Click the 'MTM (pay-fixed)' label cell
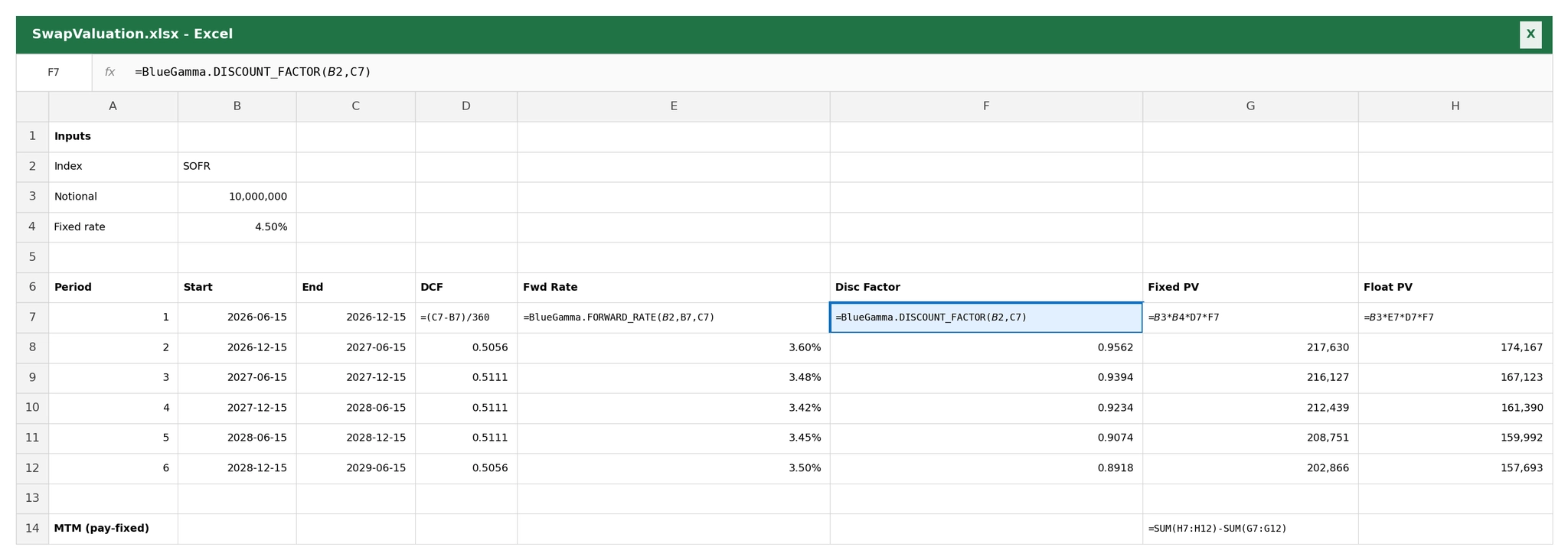Image resolution: width=1568 pixels, height=560 pixels. pyautogui.click(x=113, y=529)
